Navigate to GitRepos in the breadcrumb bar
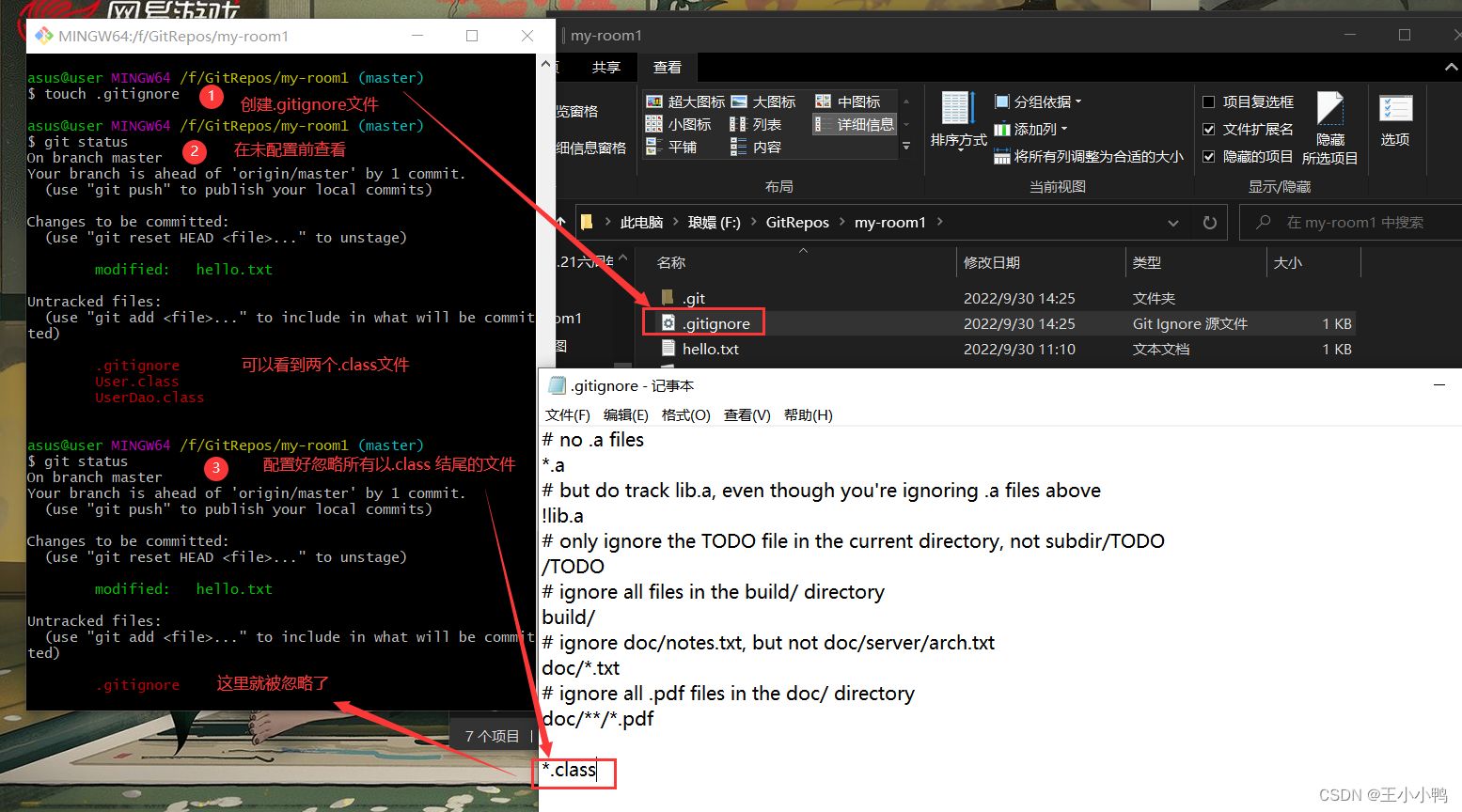This screenshot has height=812, width=1462. click(x=797, y=222)
